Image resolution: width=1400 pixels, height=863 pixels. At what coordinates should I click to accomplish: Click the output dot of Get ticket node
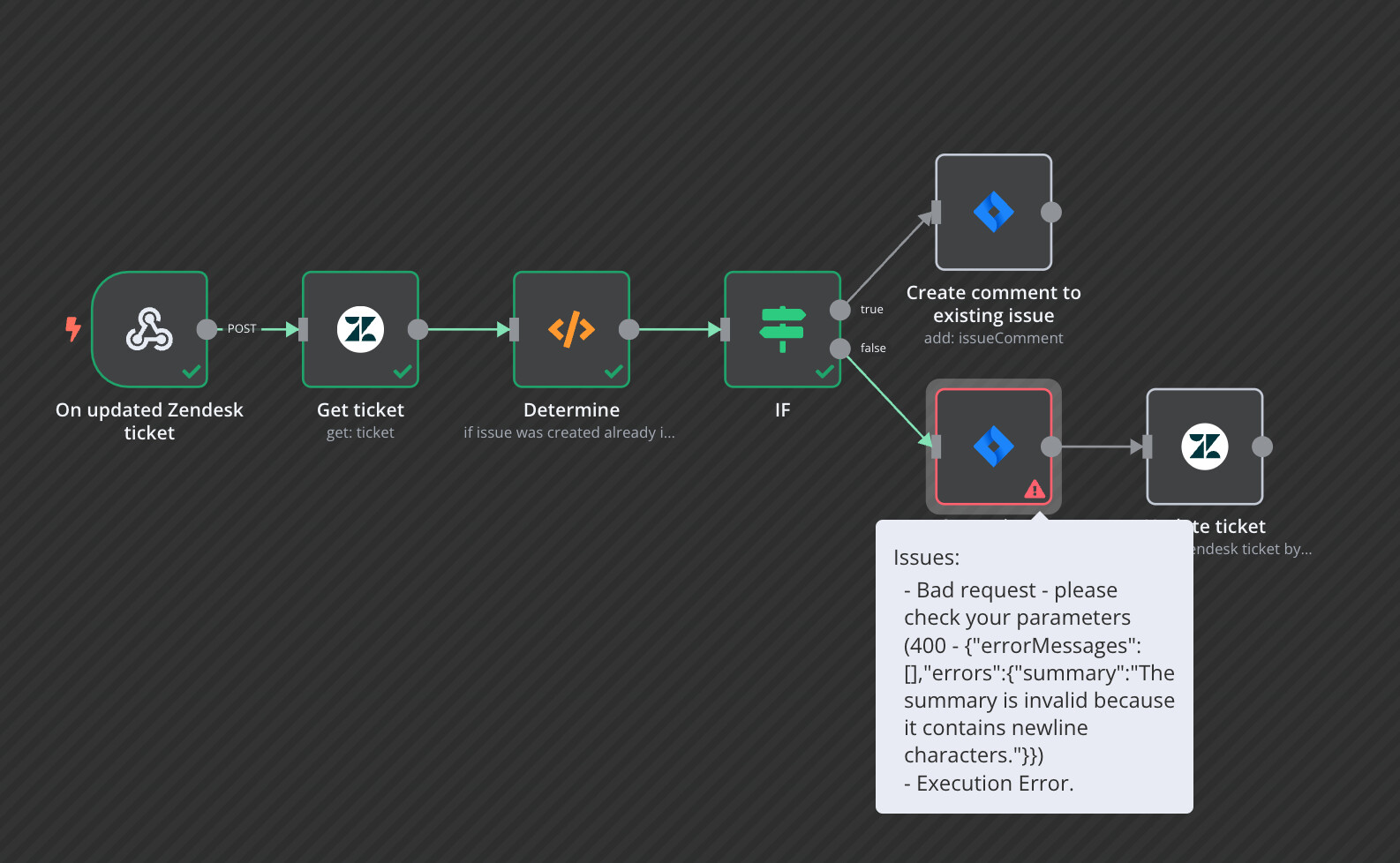click(x=418, y=329)
